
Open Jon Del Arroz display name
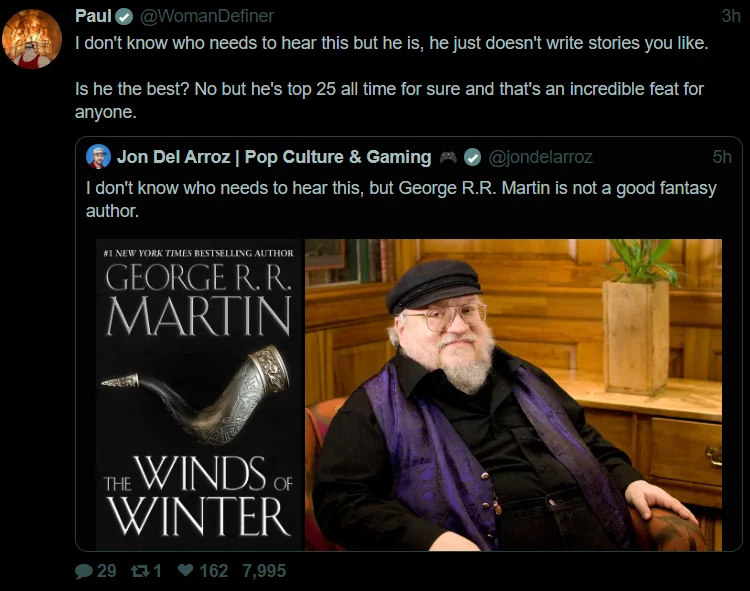click(x=274, y=157)
